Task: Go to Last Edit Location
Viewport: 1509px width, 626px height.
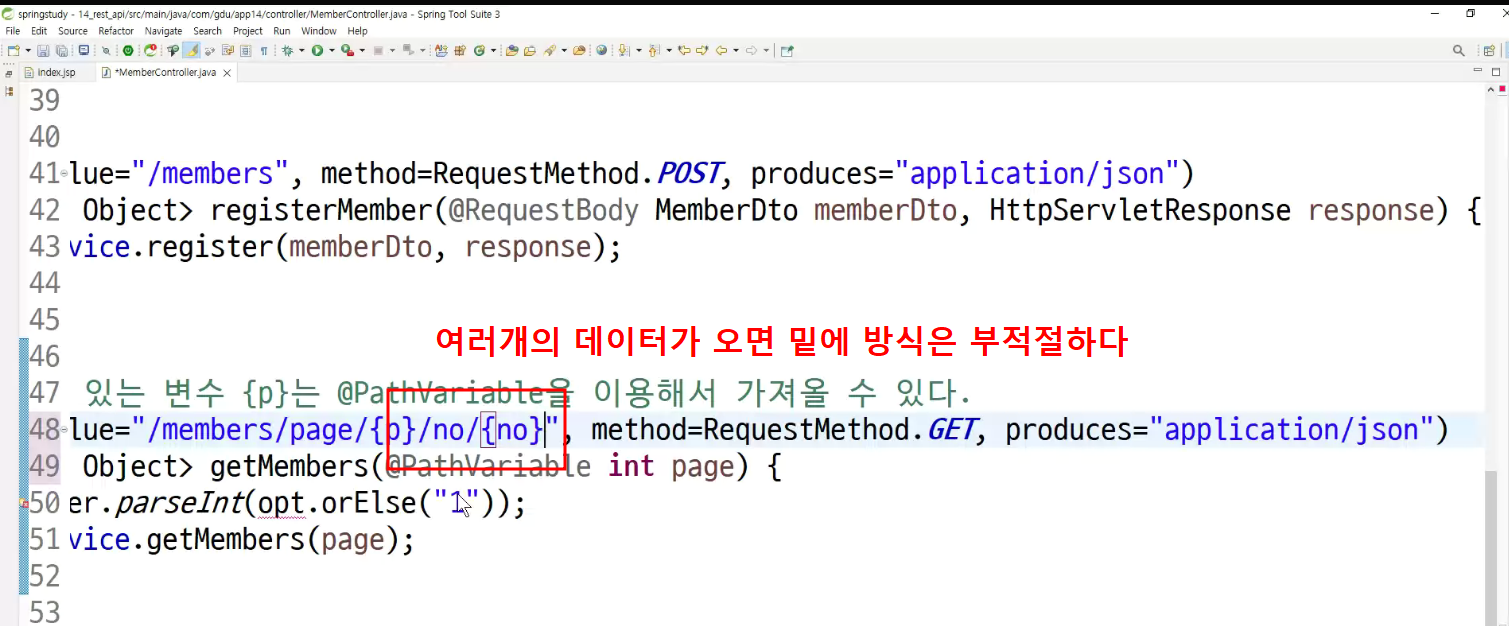Action: pyautogui.click(x=684, y=50)
